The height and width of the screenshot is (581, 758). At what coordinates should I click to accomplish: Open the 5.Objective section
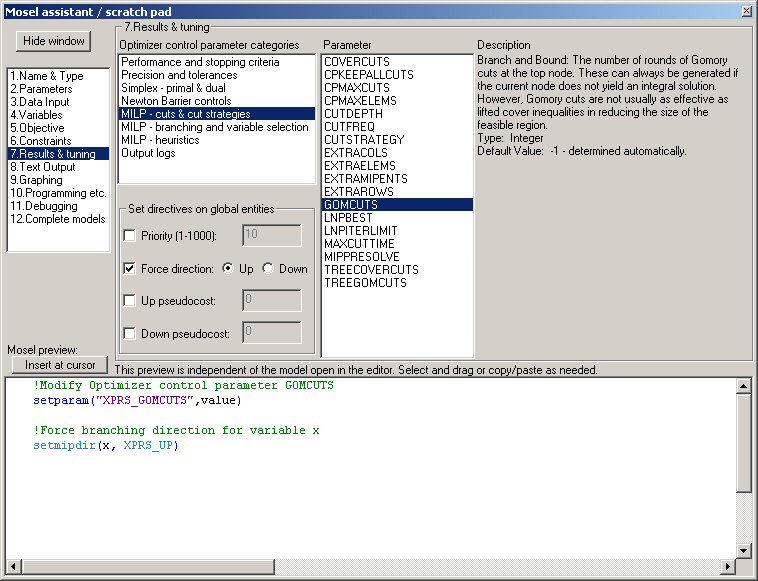pyautogui.click(x=37, y=128)
